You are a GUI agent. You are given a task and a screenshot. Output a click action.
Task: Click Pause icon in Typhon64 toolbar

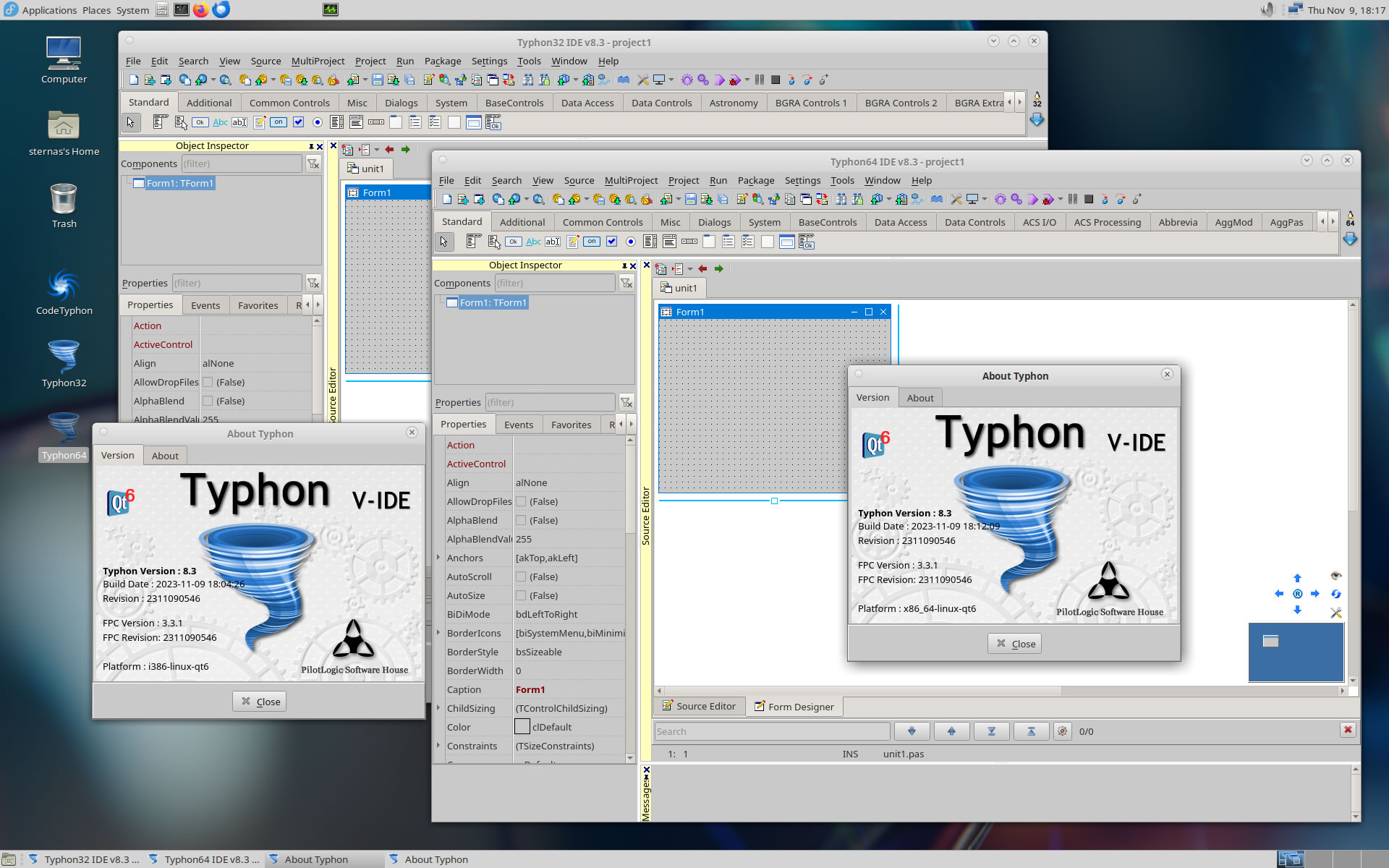[1073, 199]
